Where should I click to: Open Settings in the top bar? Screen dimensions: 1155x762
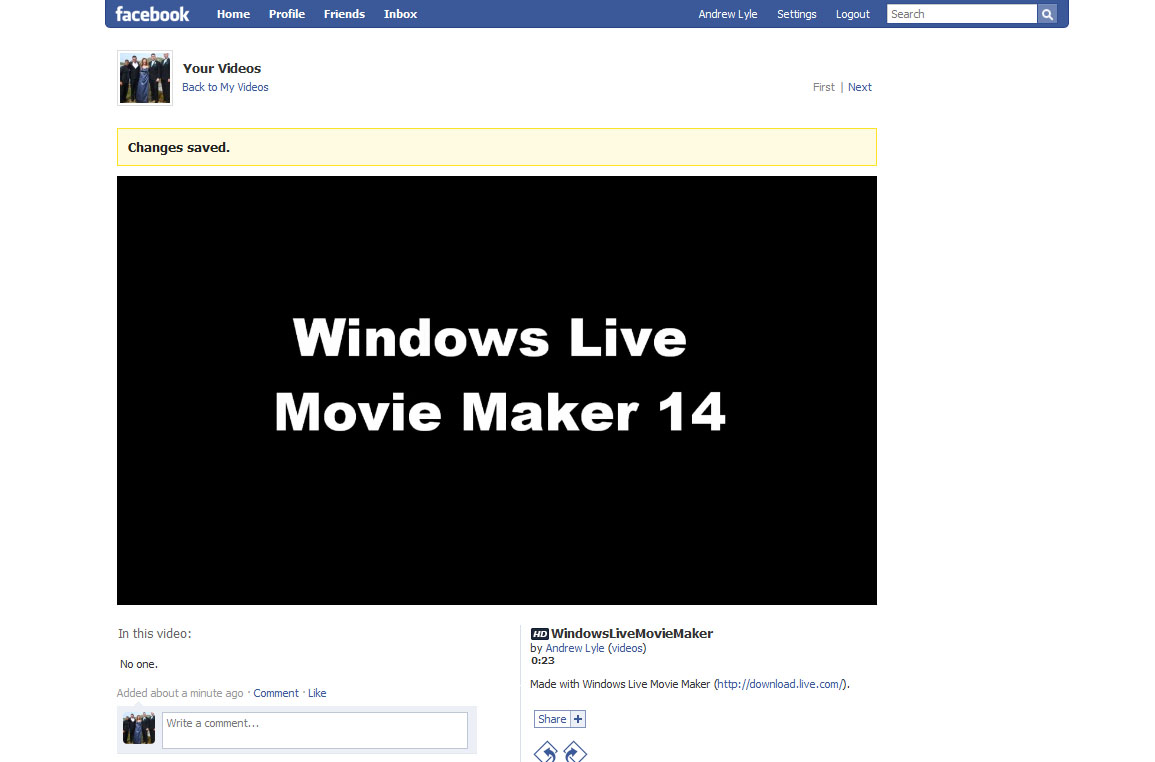click(x=796, y=14)
